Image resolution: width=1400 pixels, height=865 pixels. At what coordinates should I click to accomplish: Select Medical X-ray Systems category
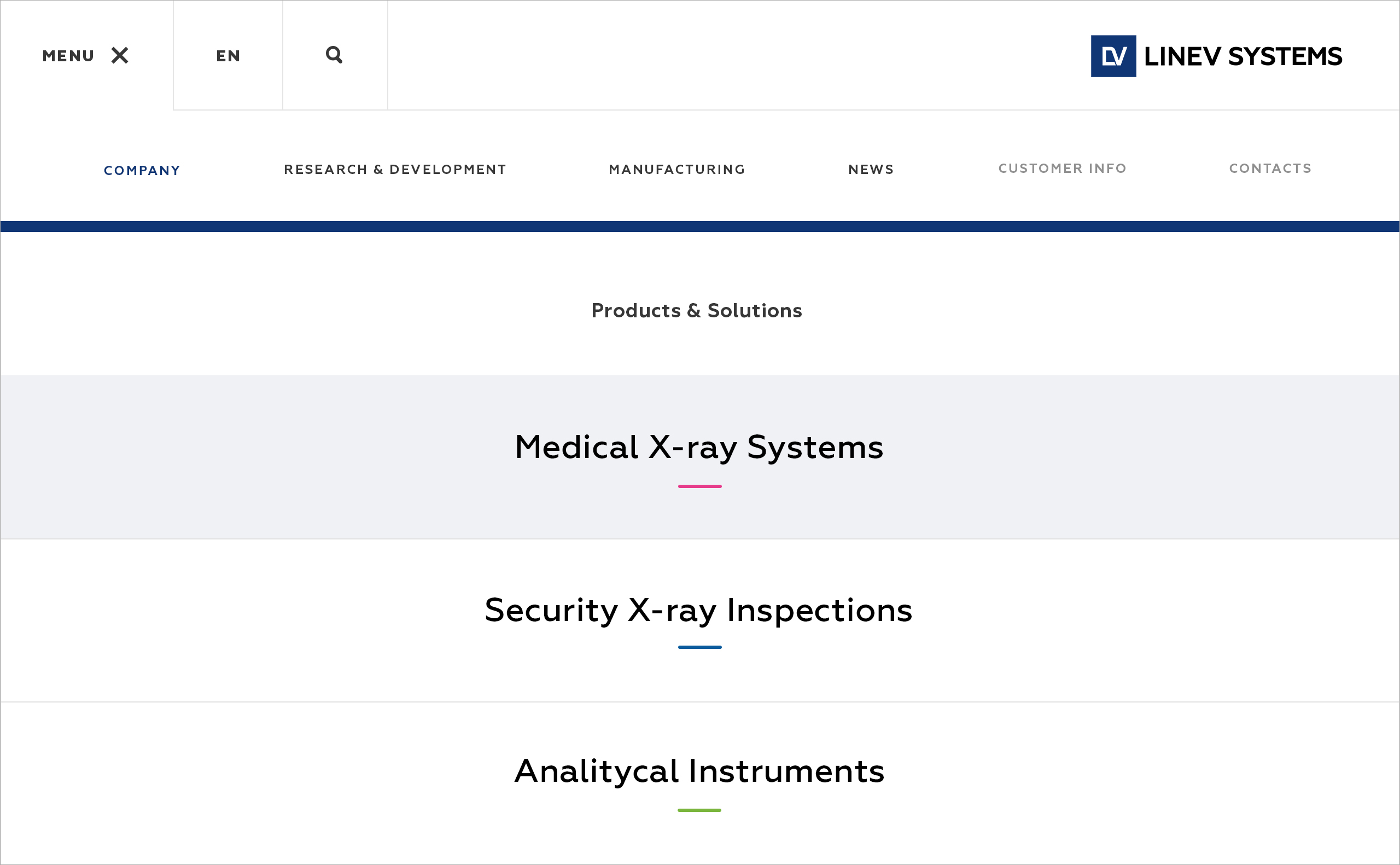(698, 447)
